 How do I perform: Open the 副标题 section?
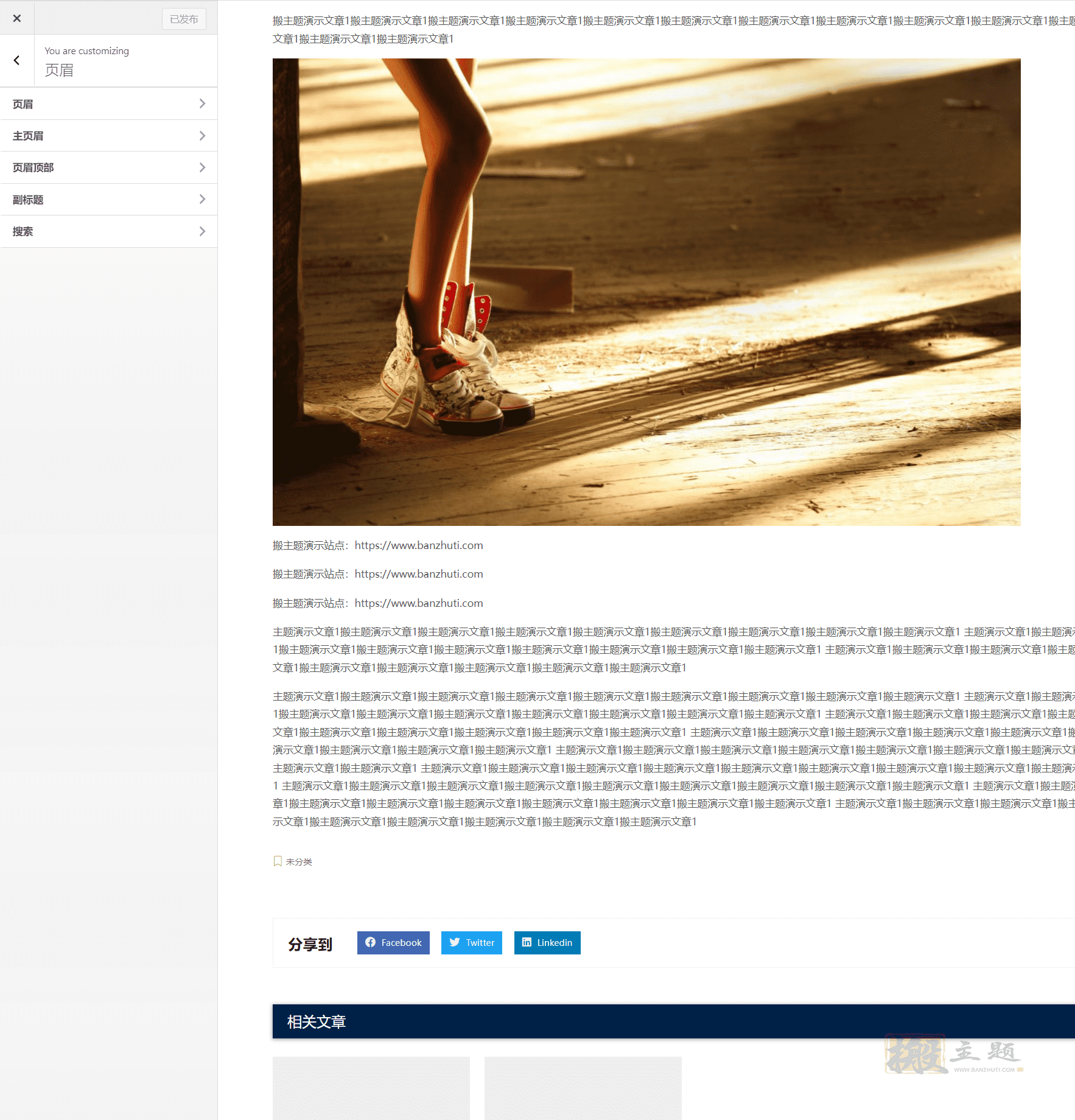coord(109,200)
